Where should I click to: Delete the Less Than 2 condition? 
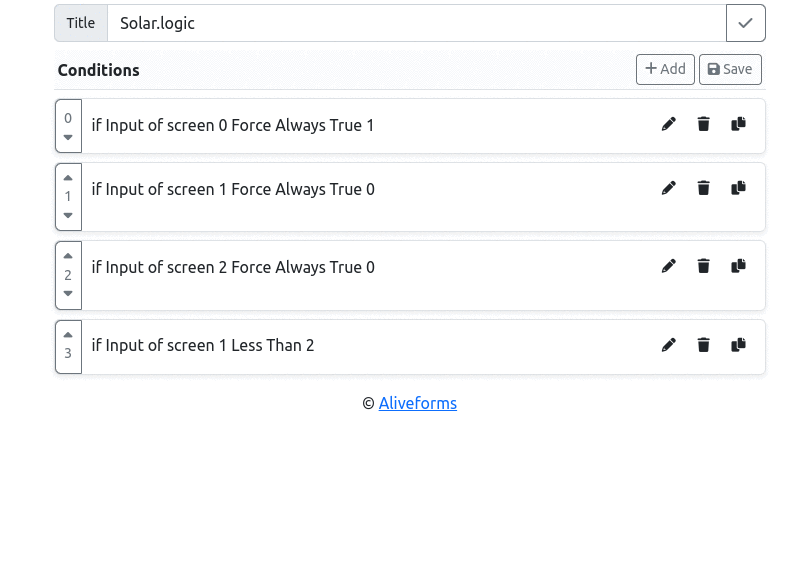click(x=703, y=345)
